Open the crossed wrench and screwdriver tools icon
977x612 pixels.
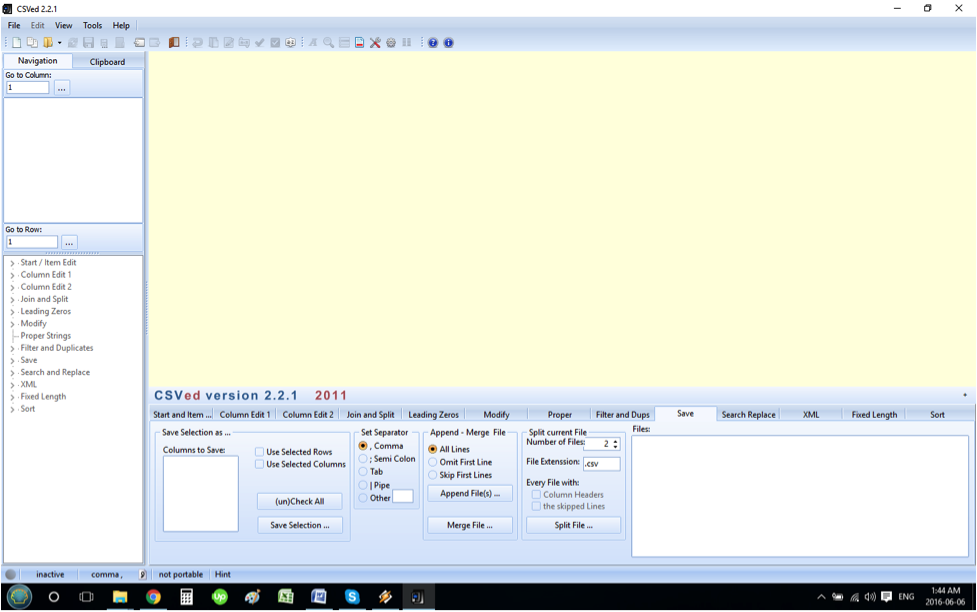click(x=375, y=42)
